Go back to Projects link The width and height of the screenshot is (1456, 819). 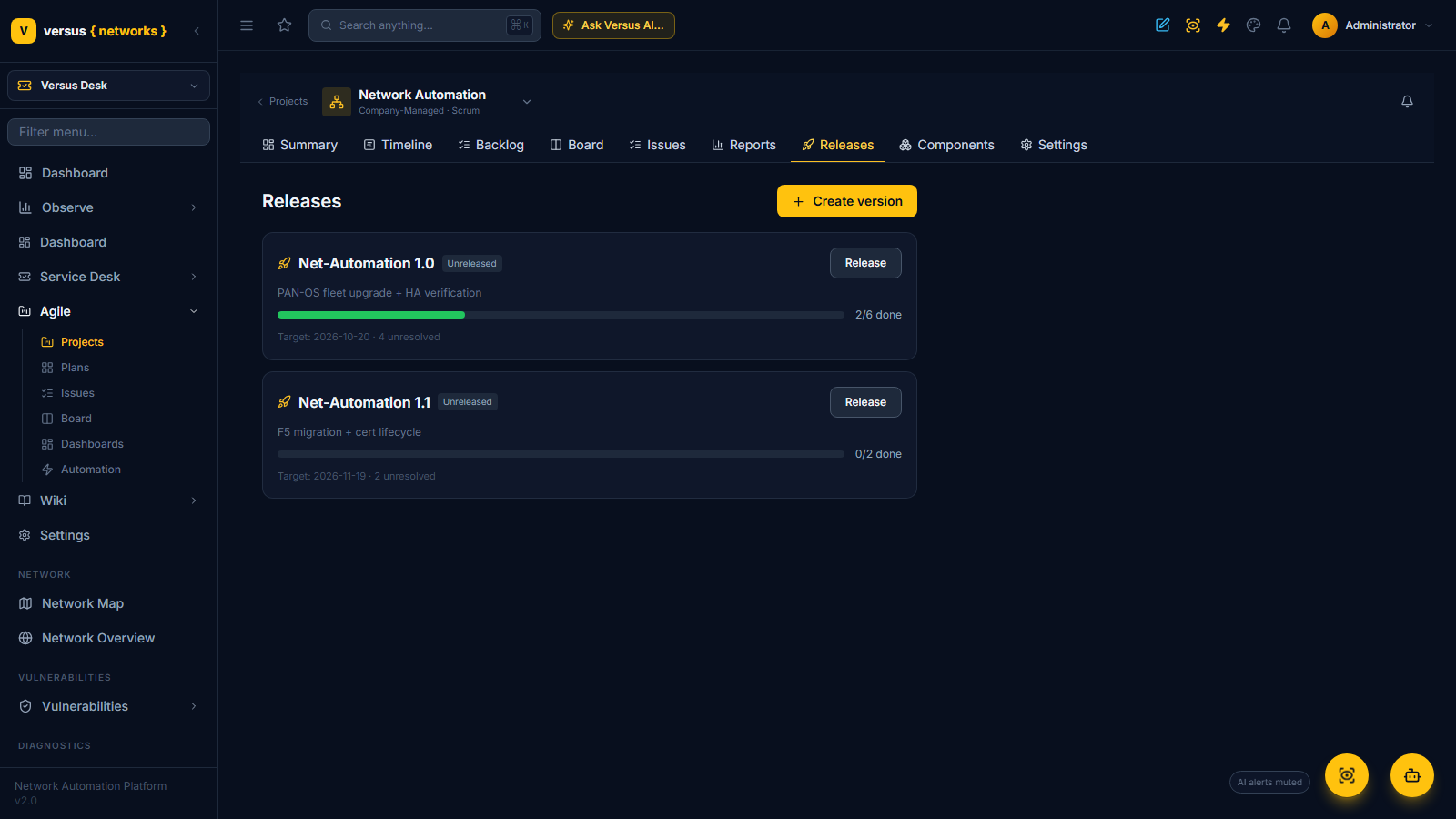[282, 101]
